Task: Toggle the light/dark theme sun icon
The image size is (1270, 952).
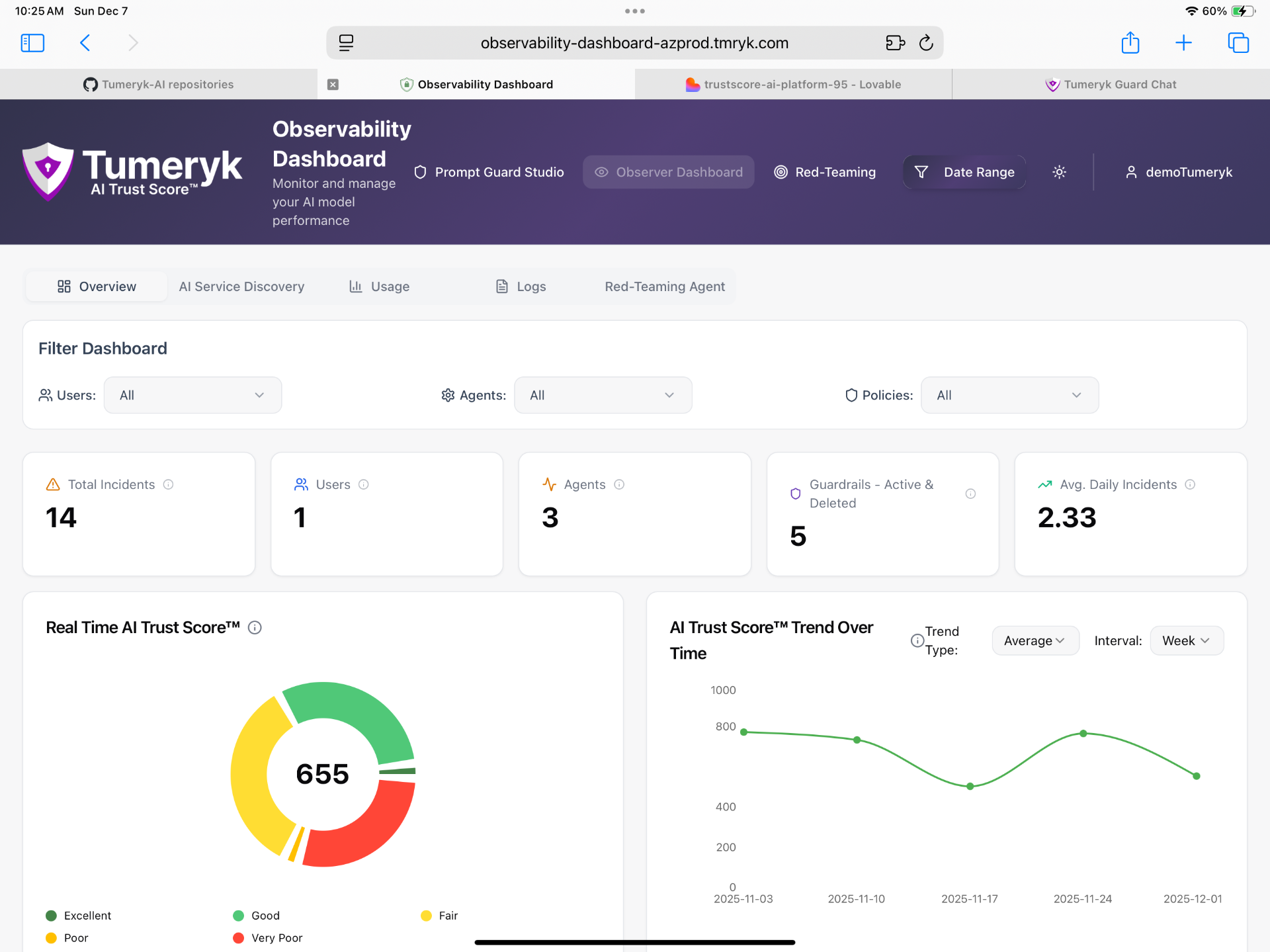Action: (1059, 172)
